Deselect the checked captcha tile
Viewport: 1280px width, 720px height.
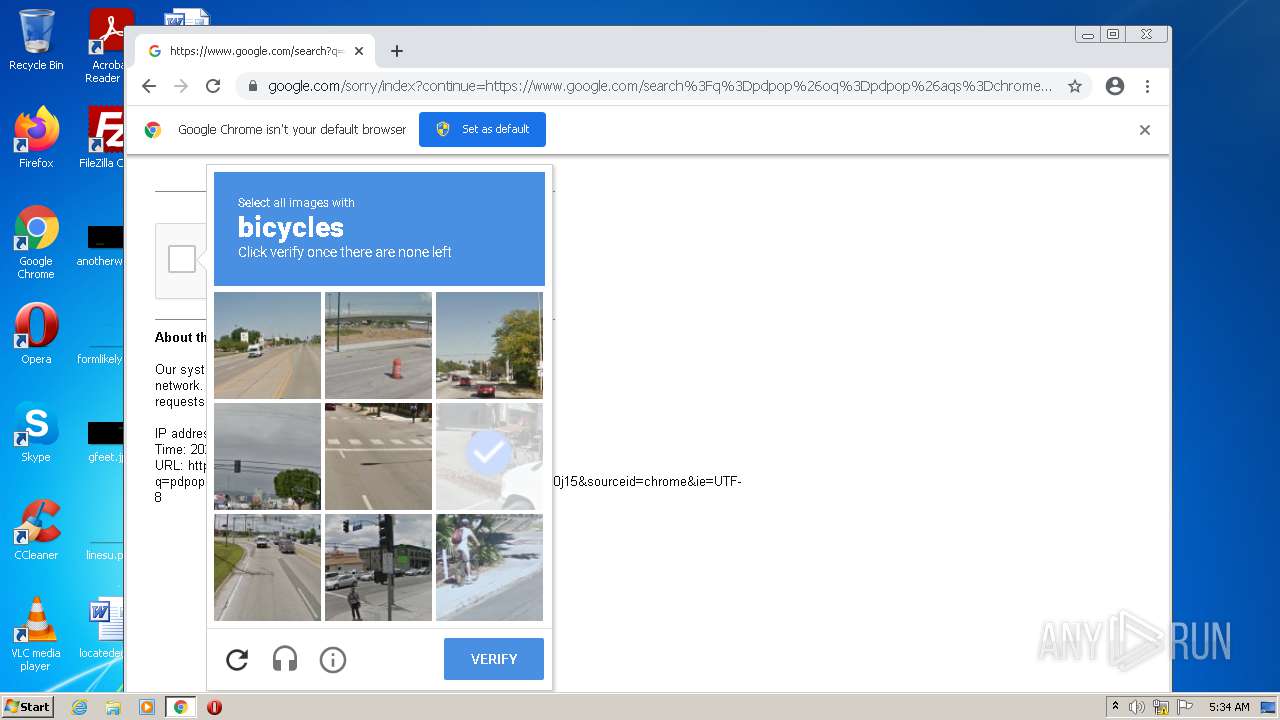click(489, 456)
